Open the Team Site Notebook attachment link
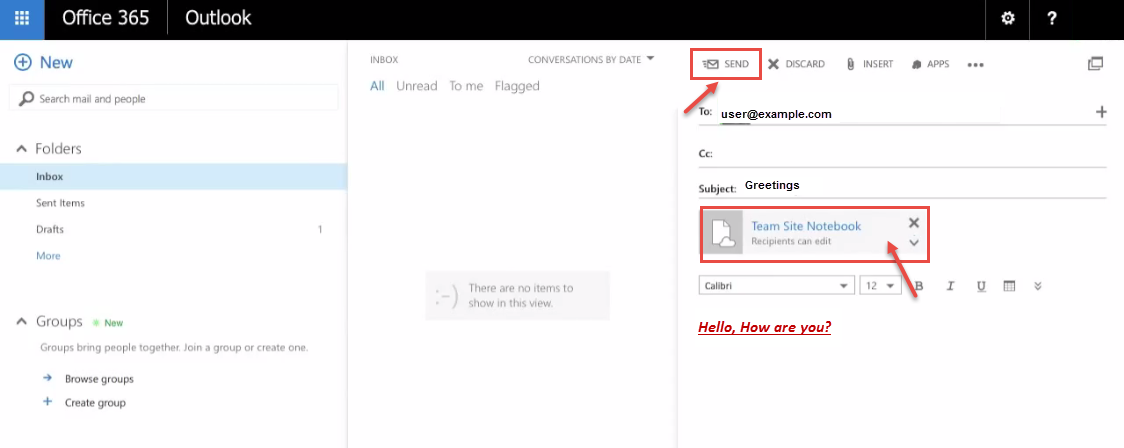 (x=806, y=226)
